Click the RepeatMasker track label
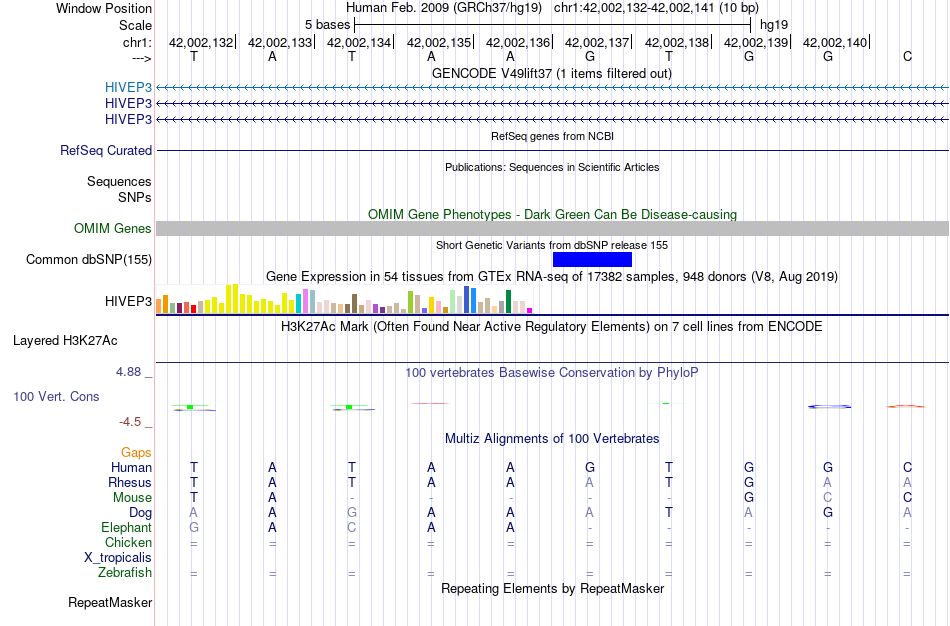 tap(110, 602)
